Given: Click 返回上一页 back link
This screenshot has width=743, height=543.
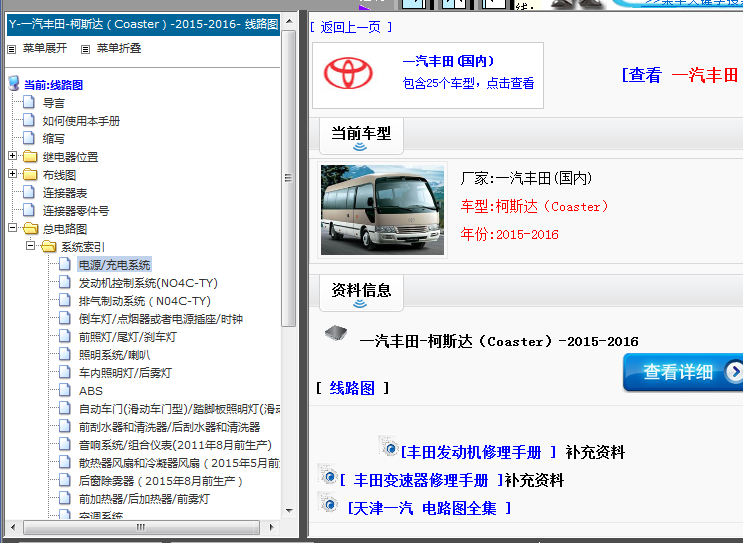Looking at the screenshot, I should (351, 27).
